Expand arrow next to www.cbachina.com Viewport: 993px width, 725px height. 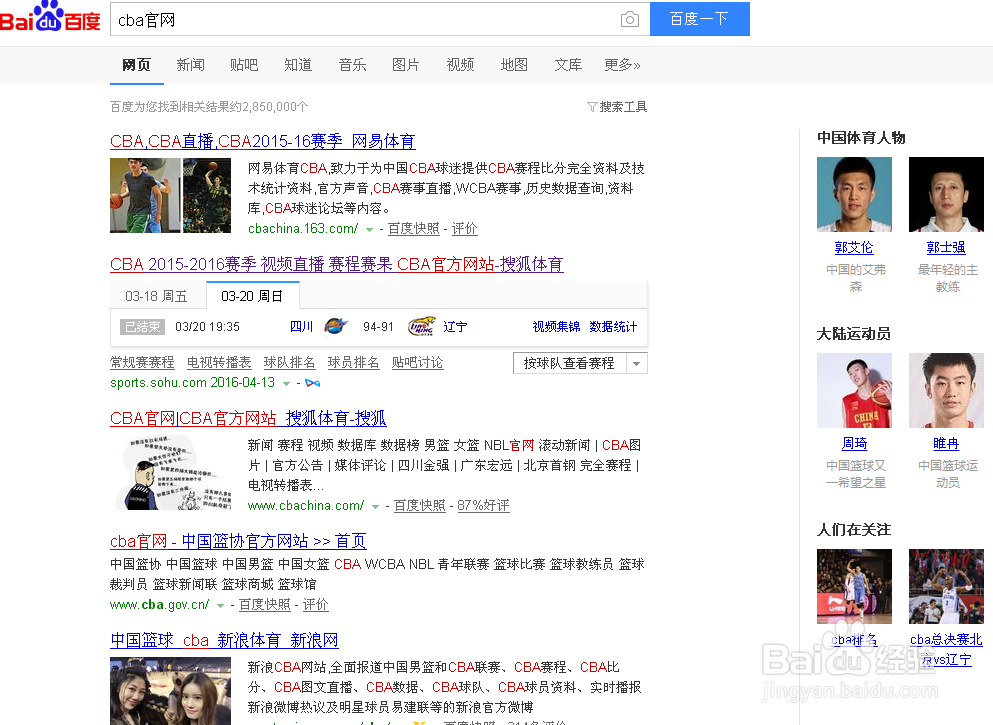[x=375, y=507]
